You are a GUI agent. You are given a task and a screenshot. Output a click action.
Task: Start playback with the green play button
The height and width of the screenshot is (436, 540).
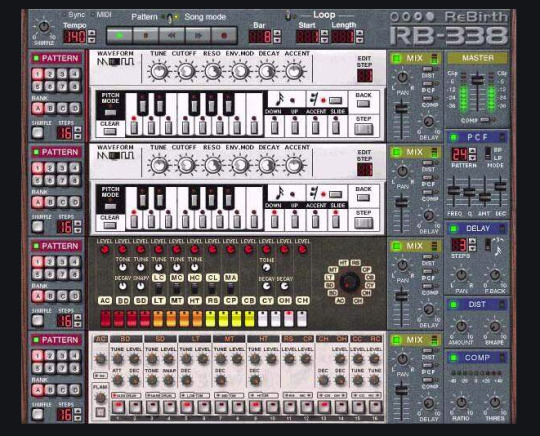119,35
